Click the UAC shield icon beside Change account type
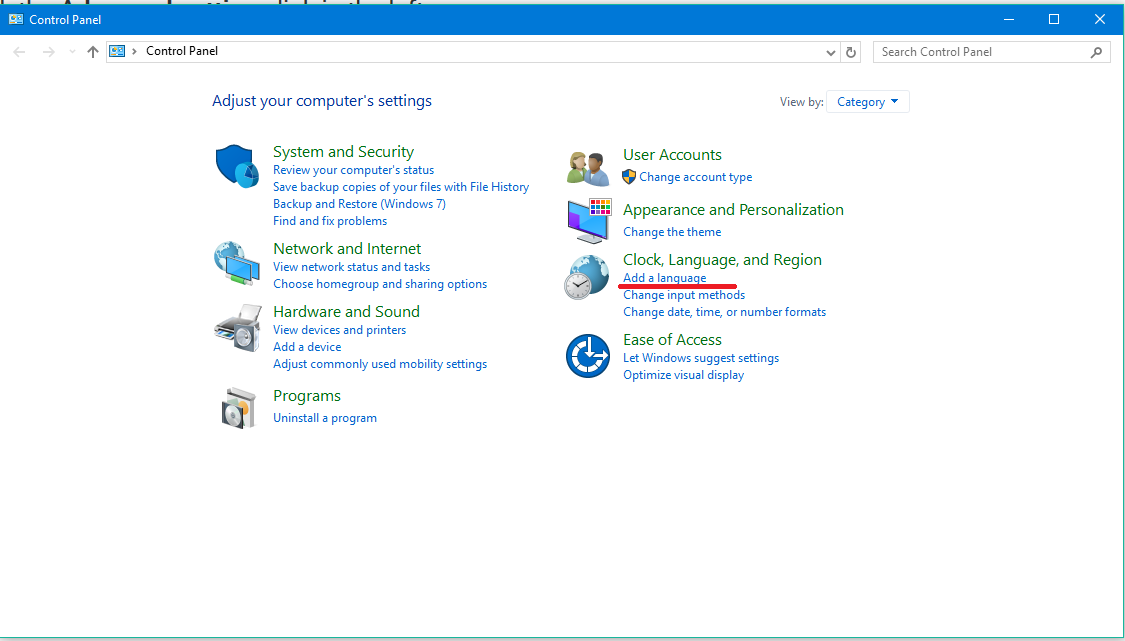This screenshot has height=641, width=1125. (629, 177)
